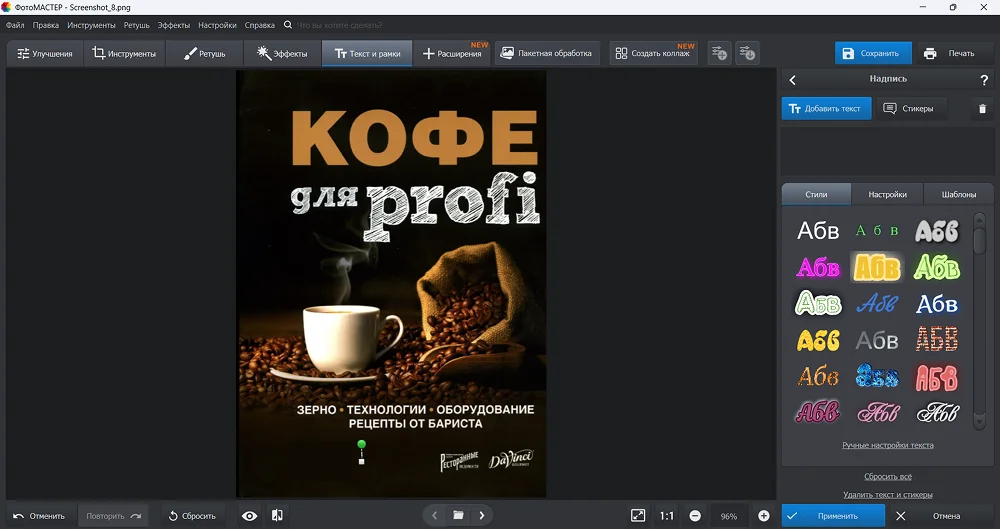Set zoom to 1:1 actual size
1000x529 pixels.
(667, 516)
